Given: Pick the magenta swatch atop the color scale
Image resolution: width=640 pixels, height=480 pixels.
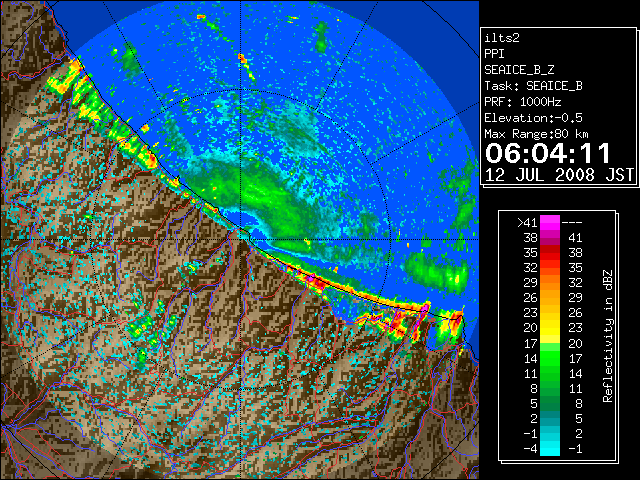Looking at the screenshot, I should click(x=550, y=223).
